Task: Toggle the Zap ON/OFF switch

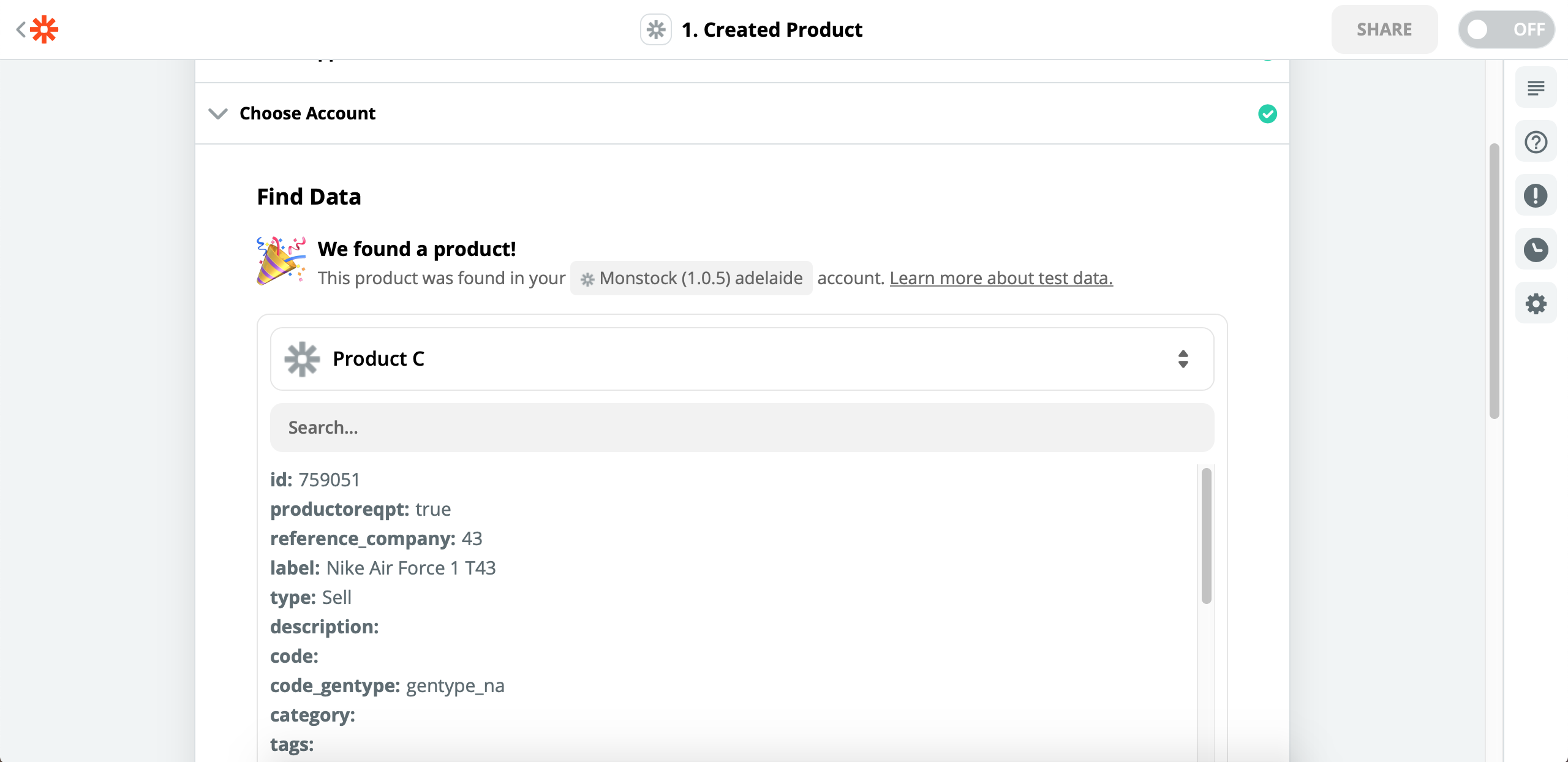Action: [1506, 29]
